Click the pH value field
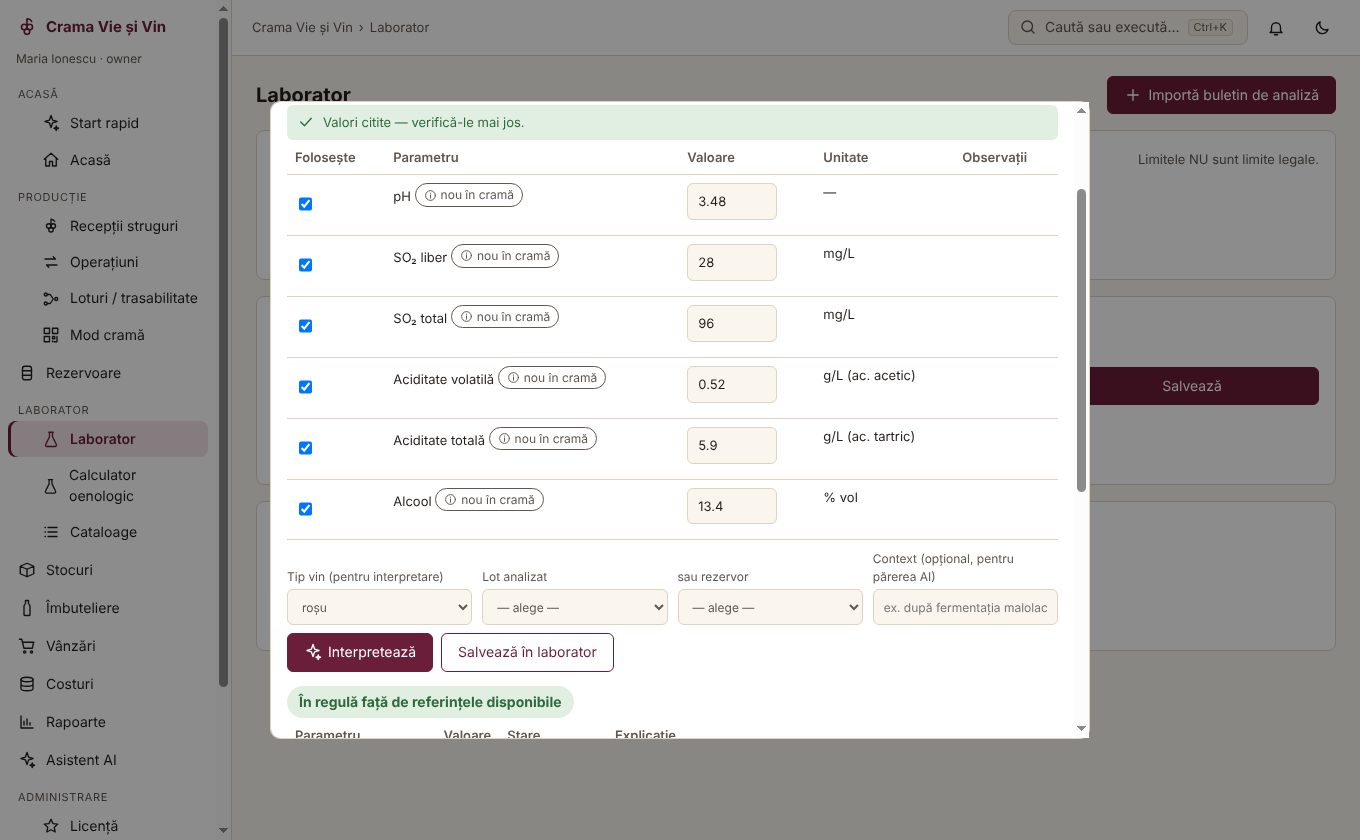The image size is (1360, 840). coord(732,201)
